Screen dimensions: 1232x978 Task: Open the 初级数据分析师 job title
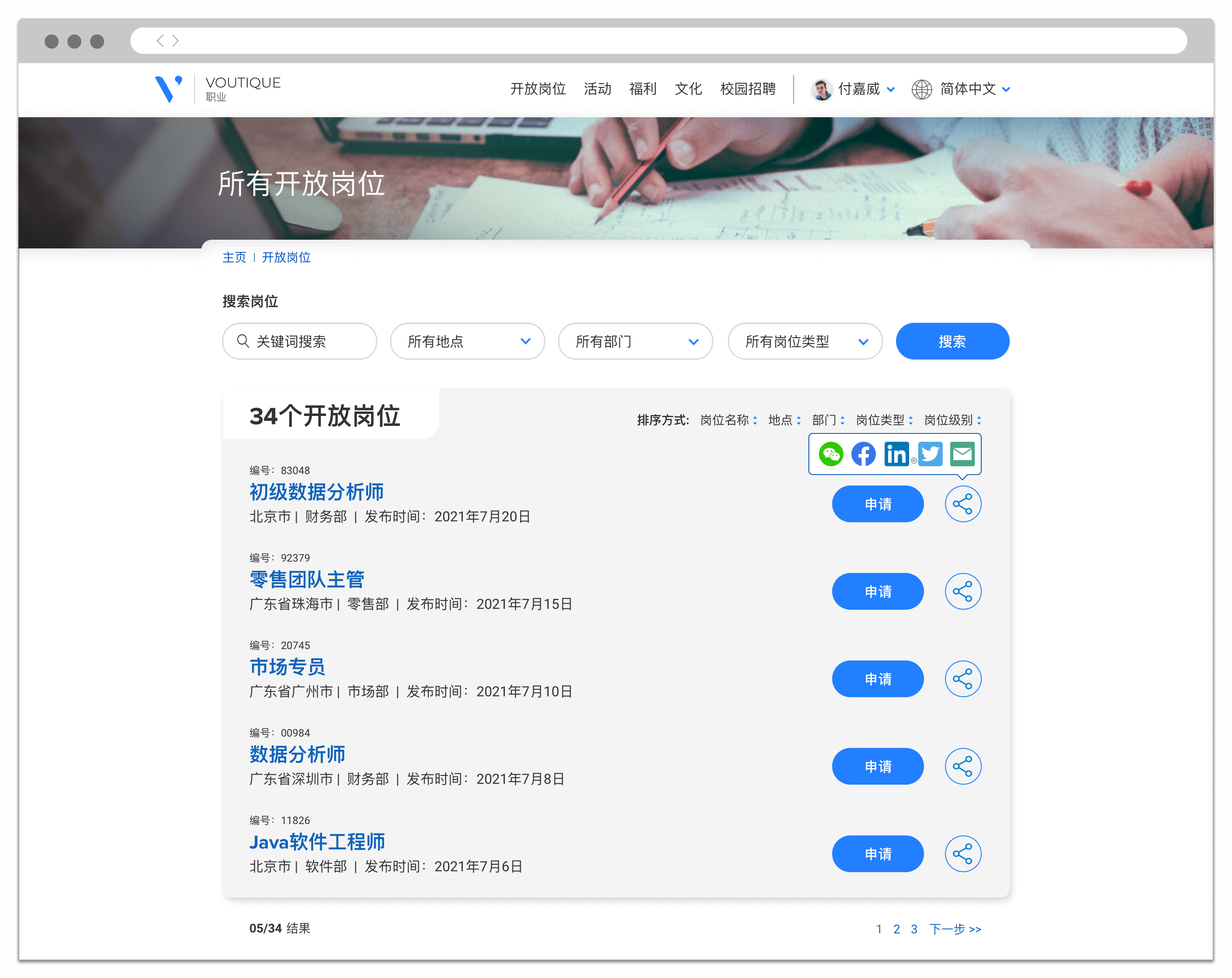tap(317, 492)
